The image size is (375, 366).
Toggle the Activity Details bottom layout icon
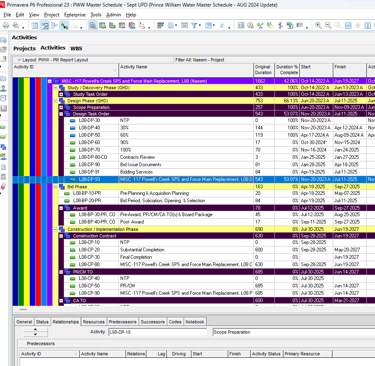pos(93,26)
